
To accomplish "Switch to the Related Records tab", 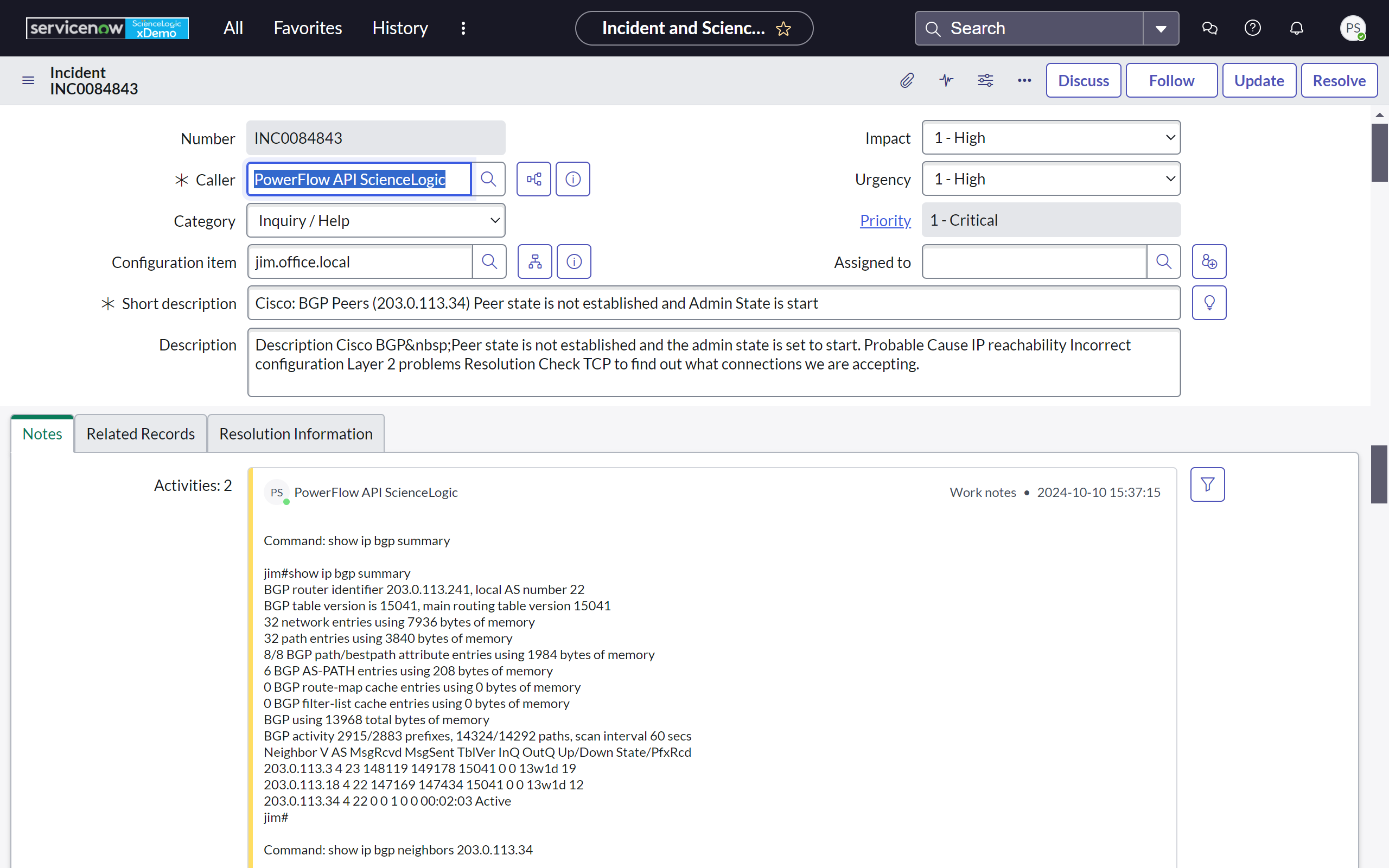I will click(140, 433).
